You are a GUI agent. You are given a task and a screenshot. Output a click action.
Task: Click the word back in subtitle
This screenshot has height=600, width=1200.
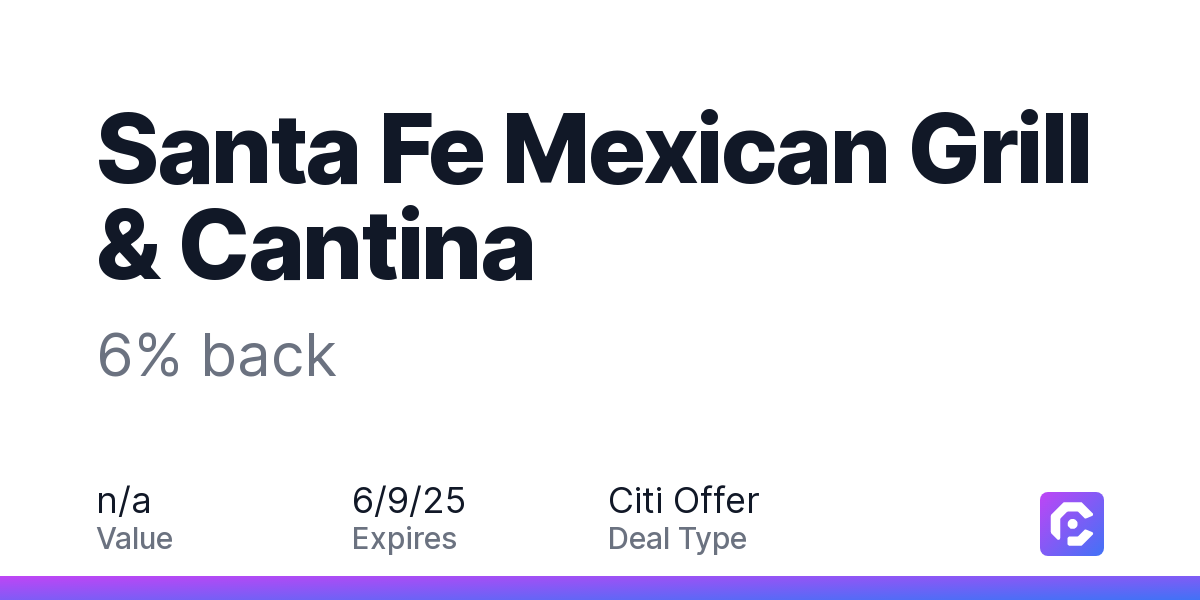click(x=269, y=355)
